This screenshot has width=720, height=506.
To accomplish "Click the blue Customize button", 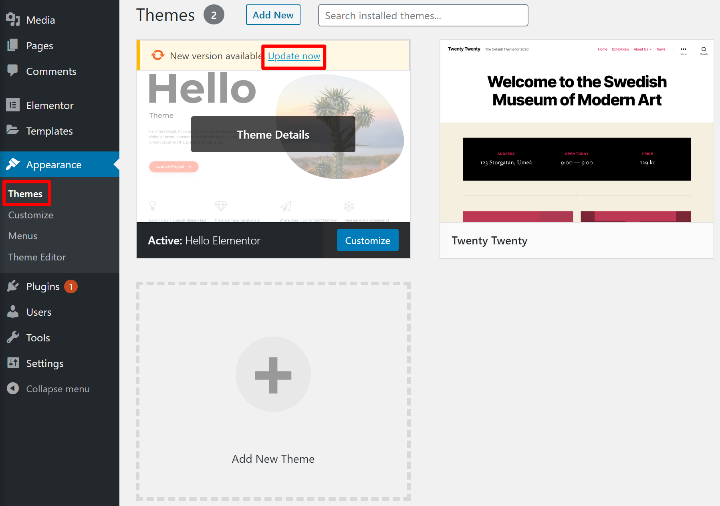I will [367, 240].
